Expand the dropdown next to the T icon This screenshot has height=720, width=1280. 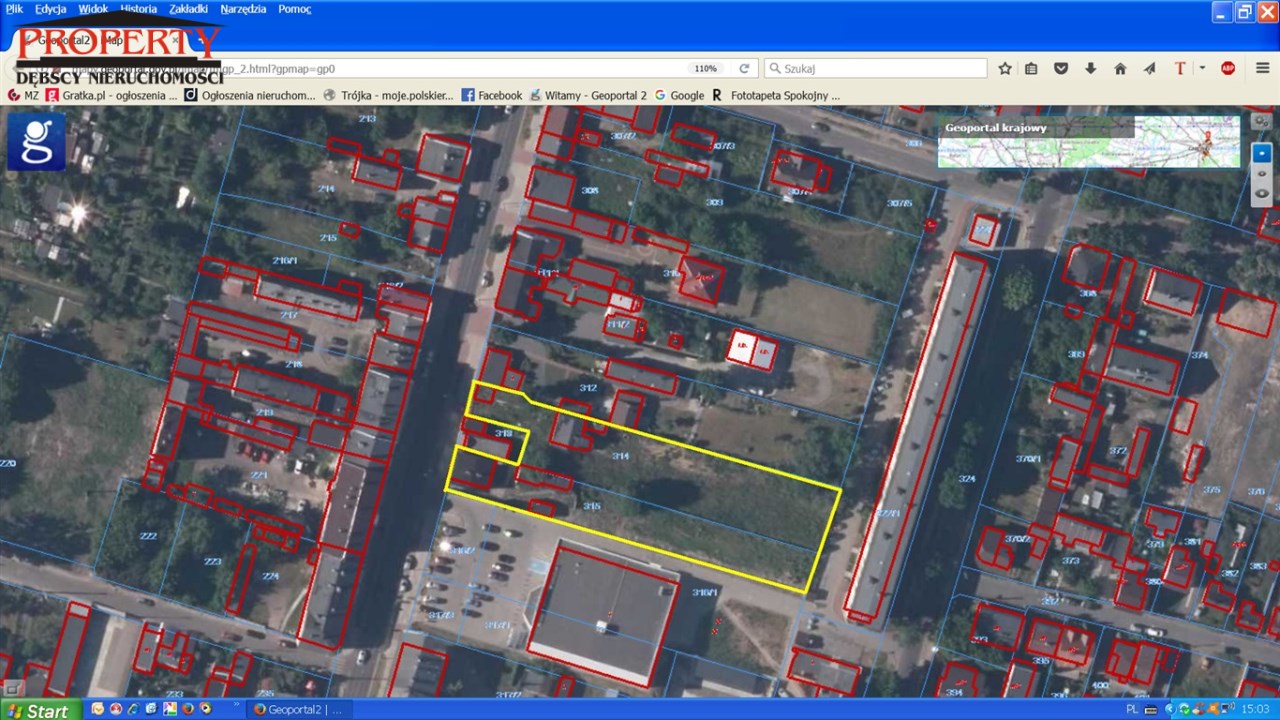pyautogui.click(x=1202, y=69)
